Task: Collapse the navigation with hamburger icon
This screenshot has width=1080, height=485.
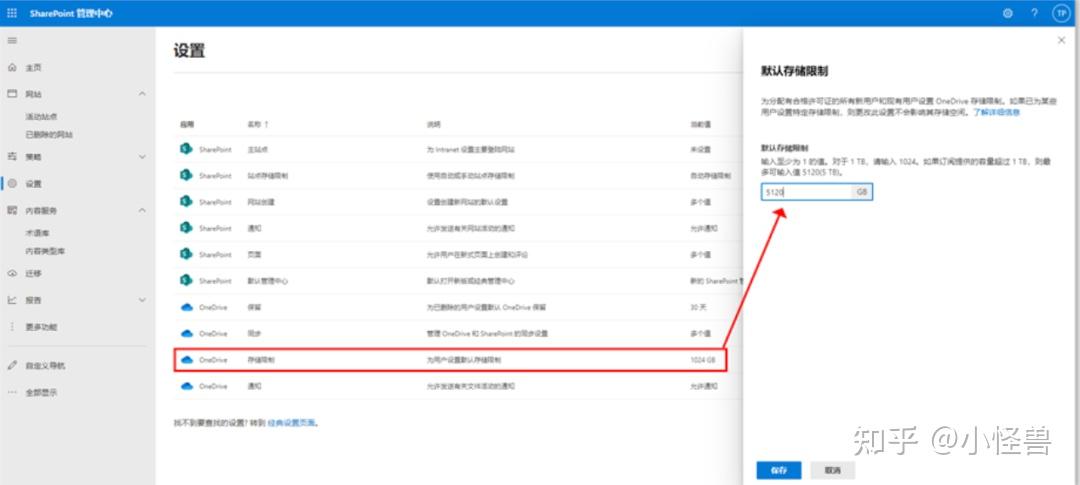Action: click(12, 41)
